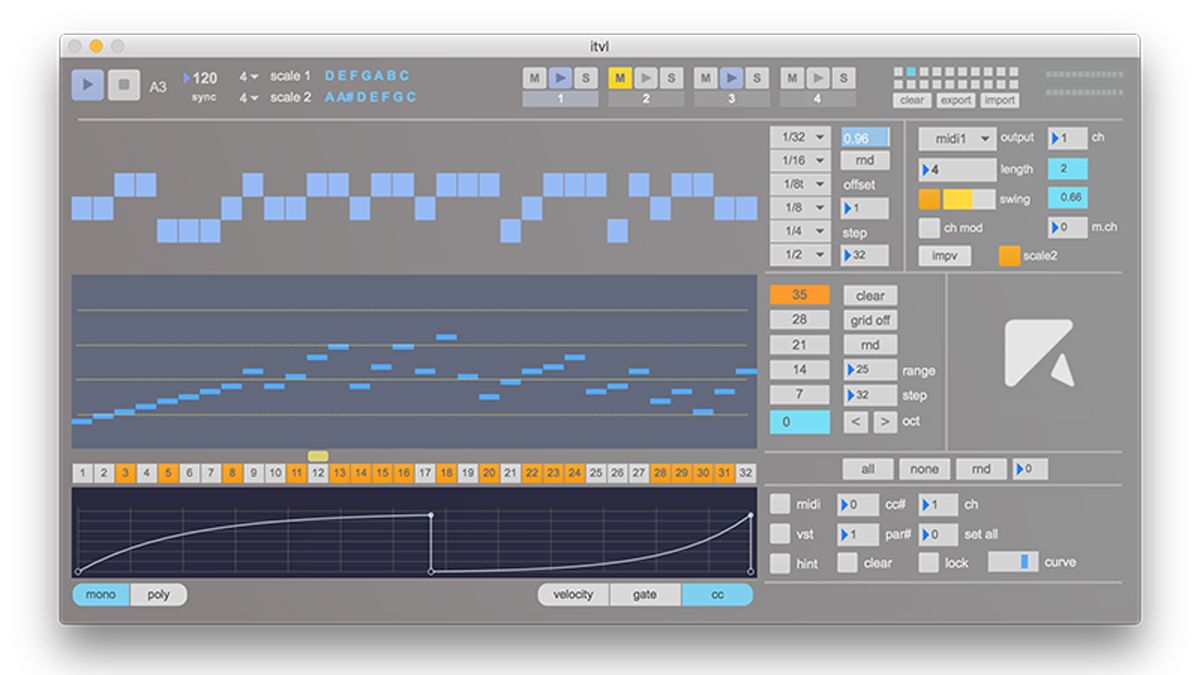The width and height of the screenshot is (1200, 675).
Task: Enable the lock checkbox
Action: coord(928,561)
